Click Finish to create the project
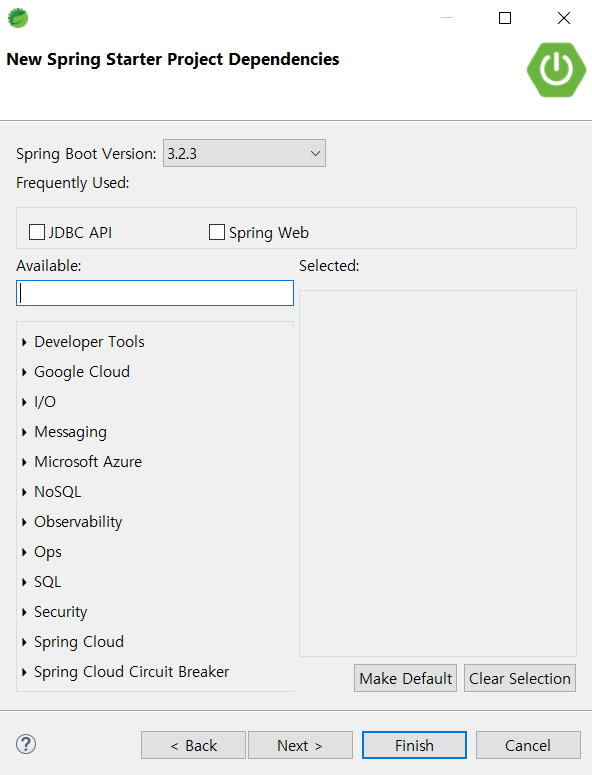The height and width of the screenshot is (775, 592). coord(414,745)
